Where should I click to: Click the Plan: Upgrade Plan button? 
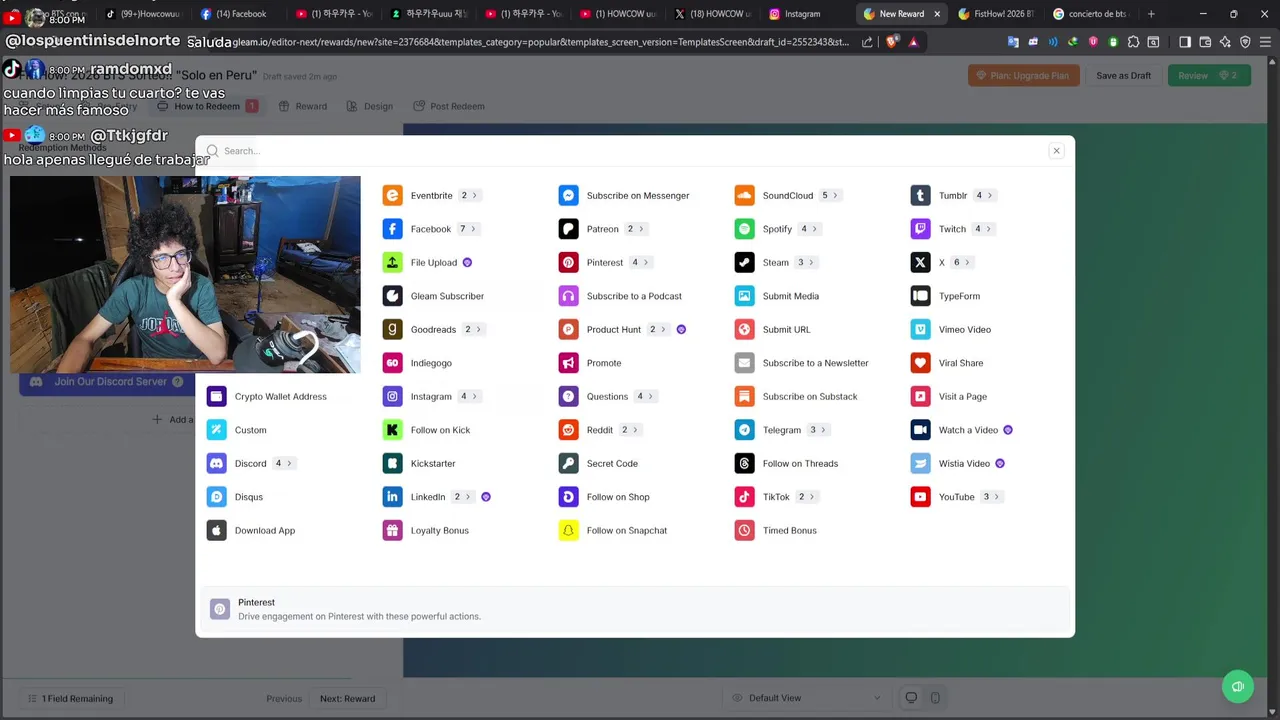(1023, 76)
